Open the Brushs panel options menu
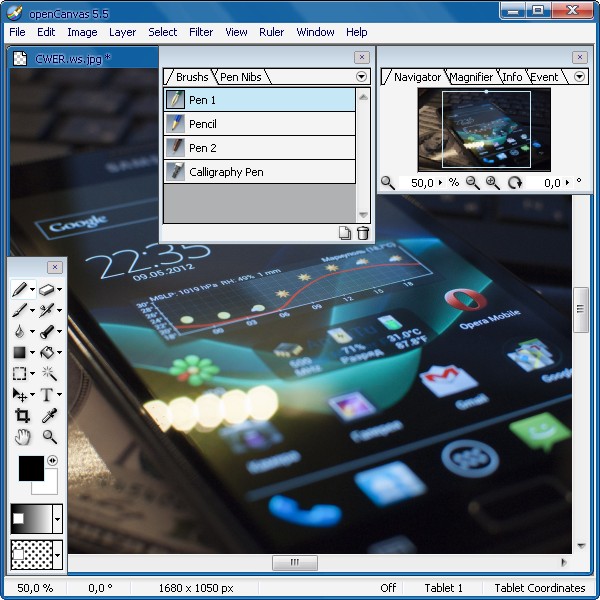Image resolution: width=600 pixels, height=600 pixels. click(361, 77)
